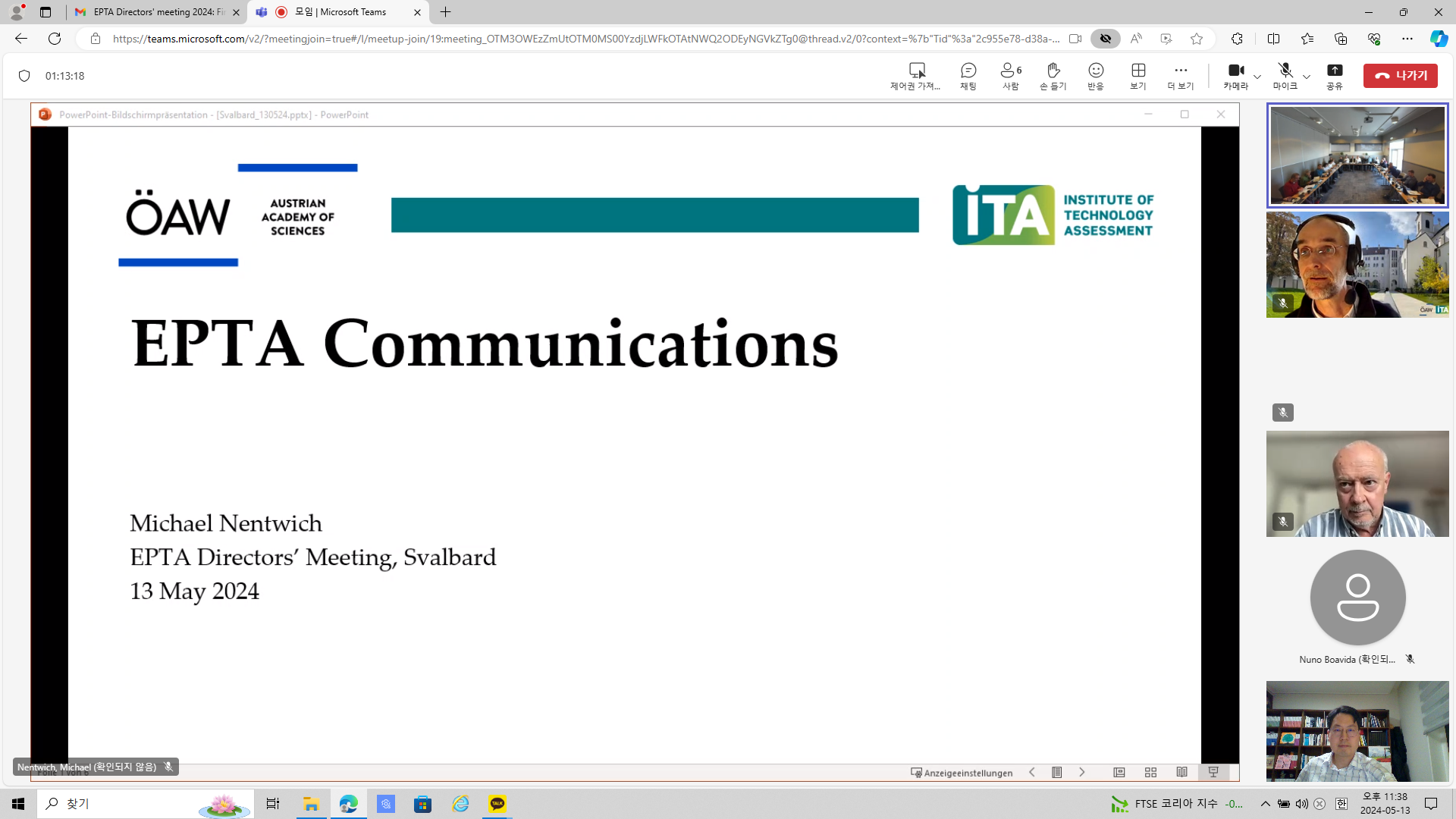The height and width of the screenshot is (819, 1456).
Task: Toggle the camera on or off
Action: pyautogui.click(x=1235, y=76)
